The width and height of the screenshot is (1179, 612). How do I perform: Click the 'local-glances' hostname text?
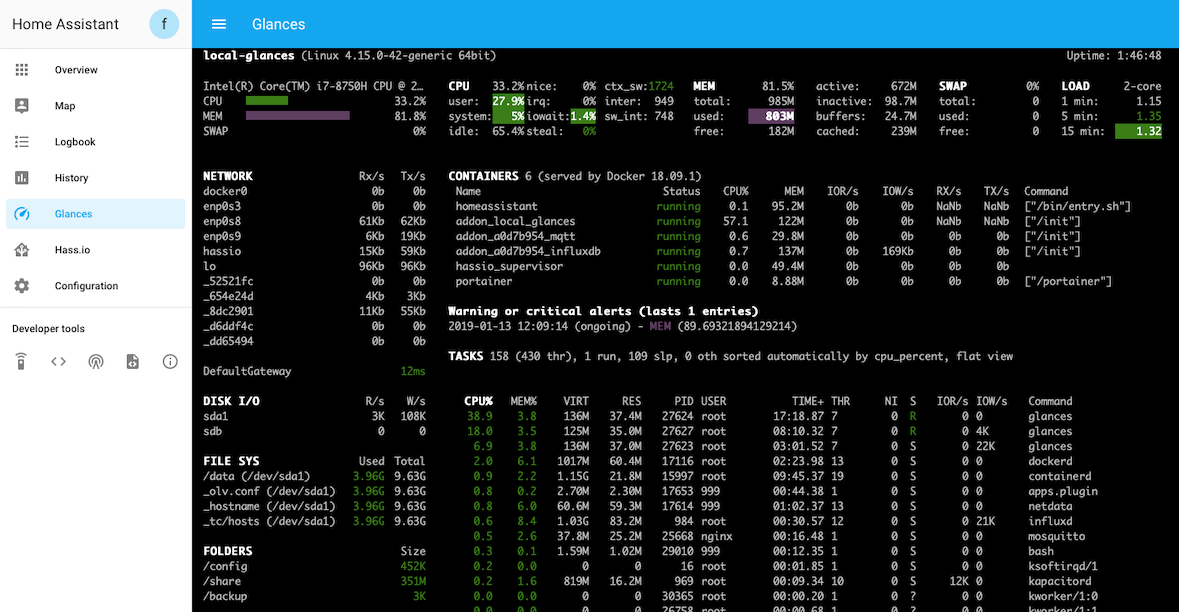(249, 56)
